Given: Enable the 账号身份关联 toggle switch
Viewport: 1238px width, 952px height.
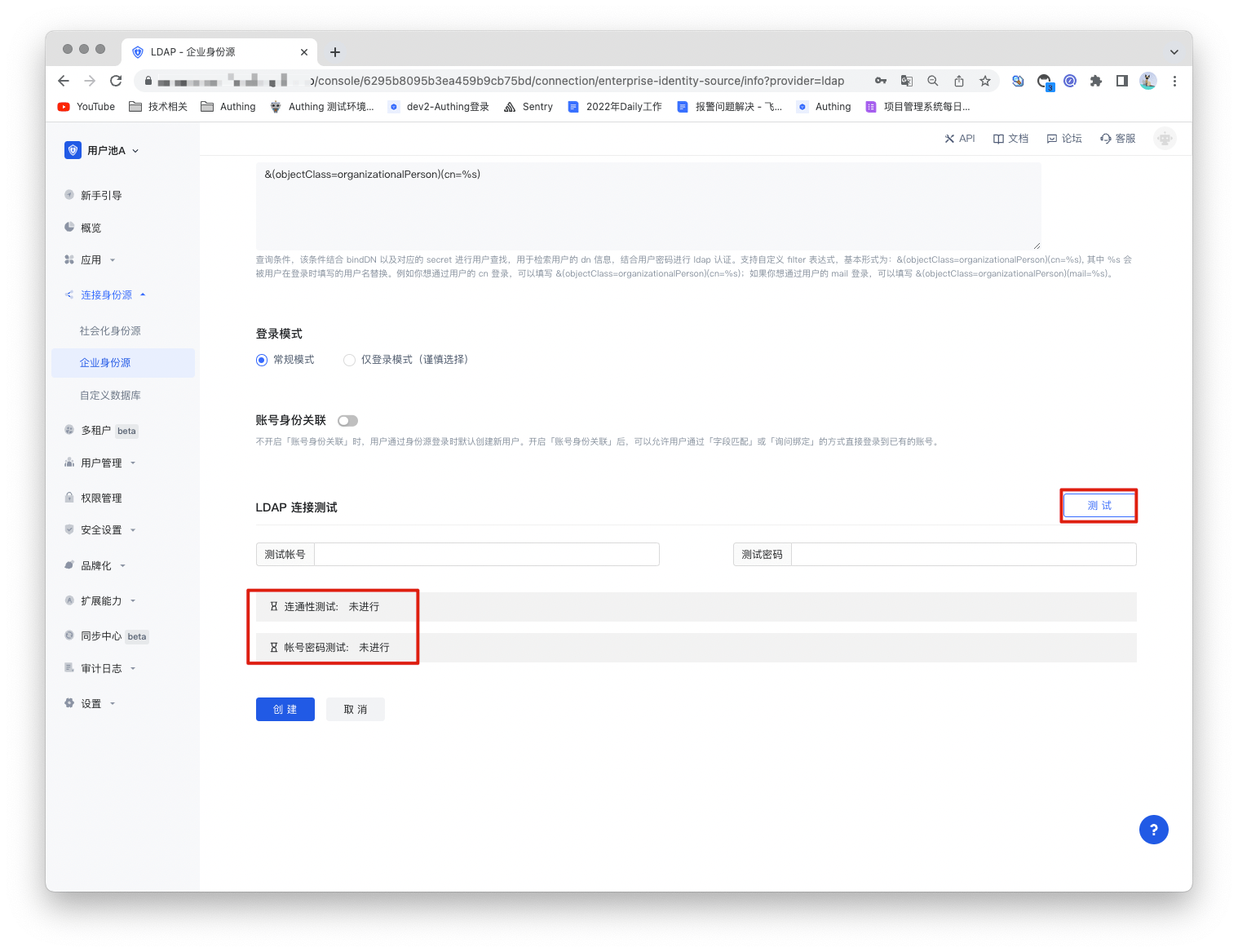Looking at the screenshot, I should coord(348,421).
